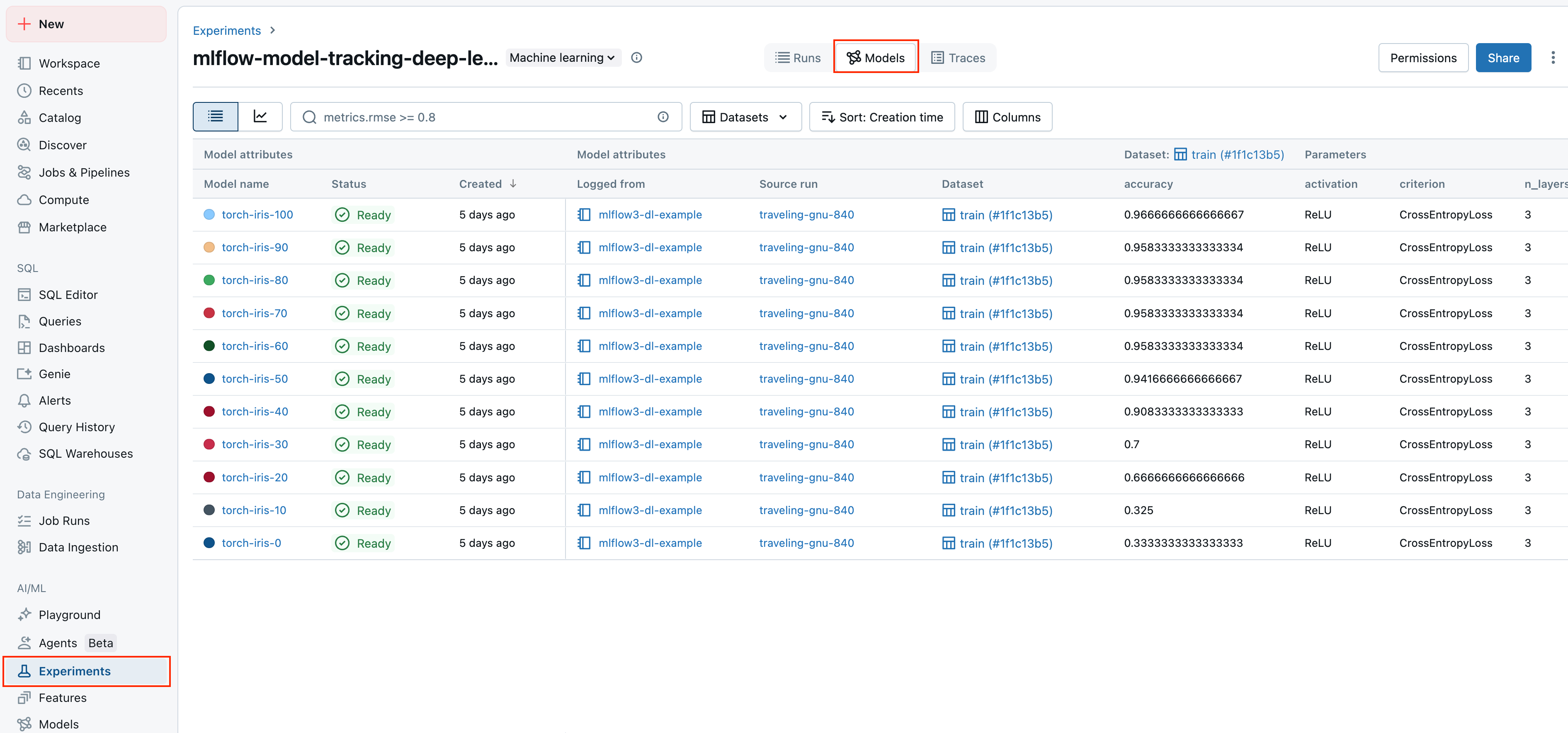Toggle Created column sort arrow
1568x733 pixels.
(513, 184)
